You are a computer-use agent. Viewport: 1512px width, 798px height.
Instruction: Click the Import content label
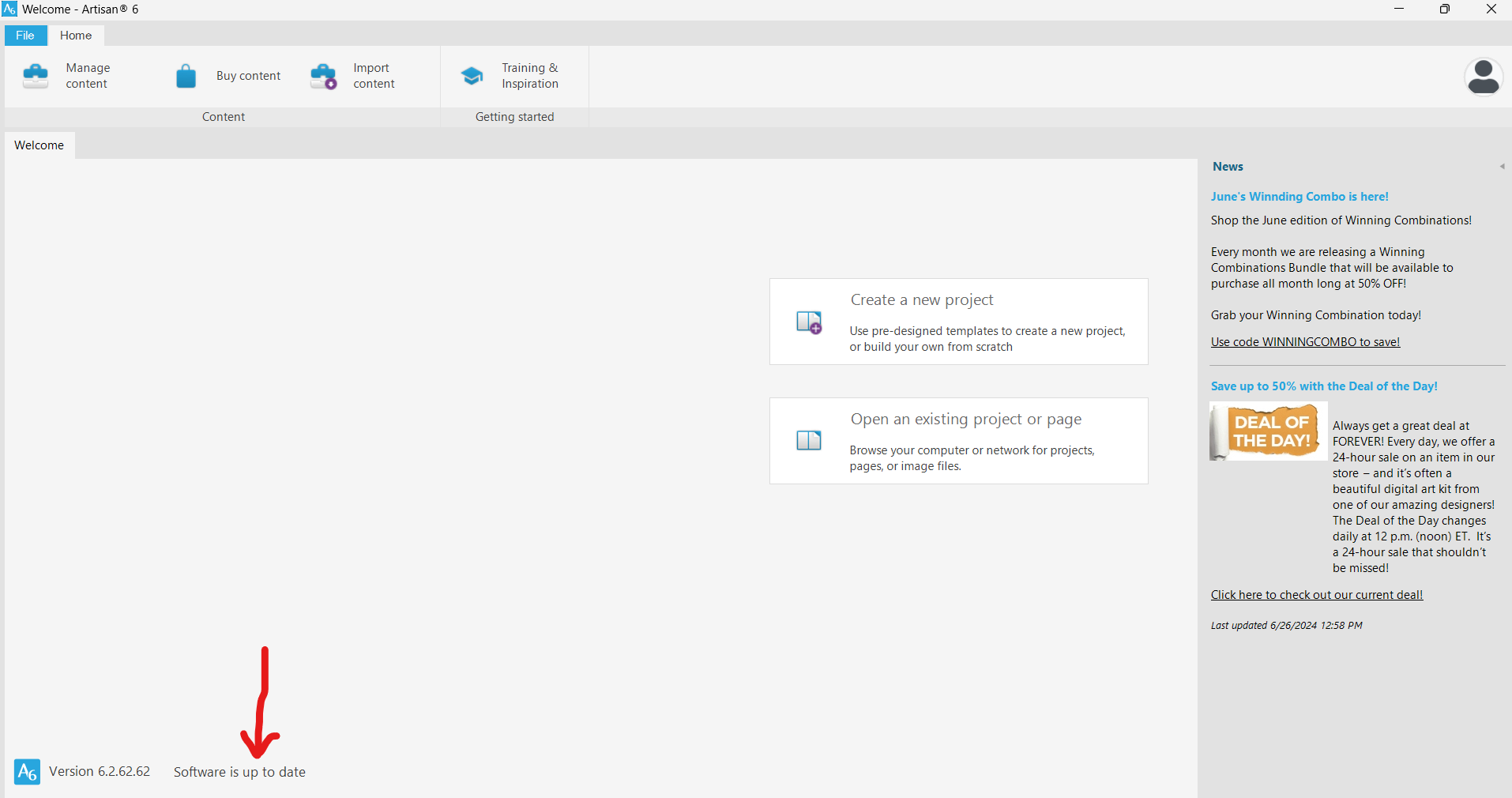374,76
